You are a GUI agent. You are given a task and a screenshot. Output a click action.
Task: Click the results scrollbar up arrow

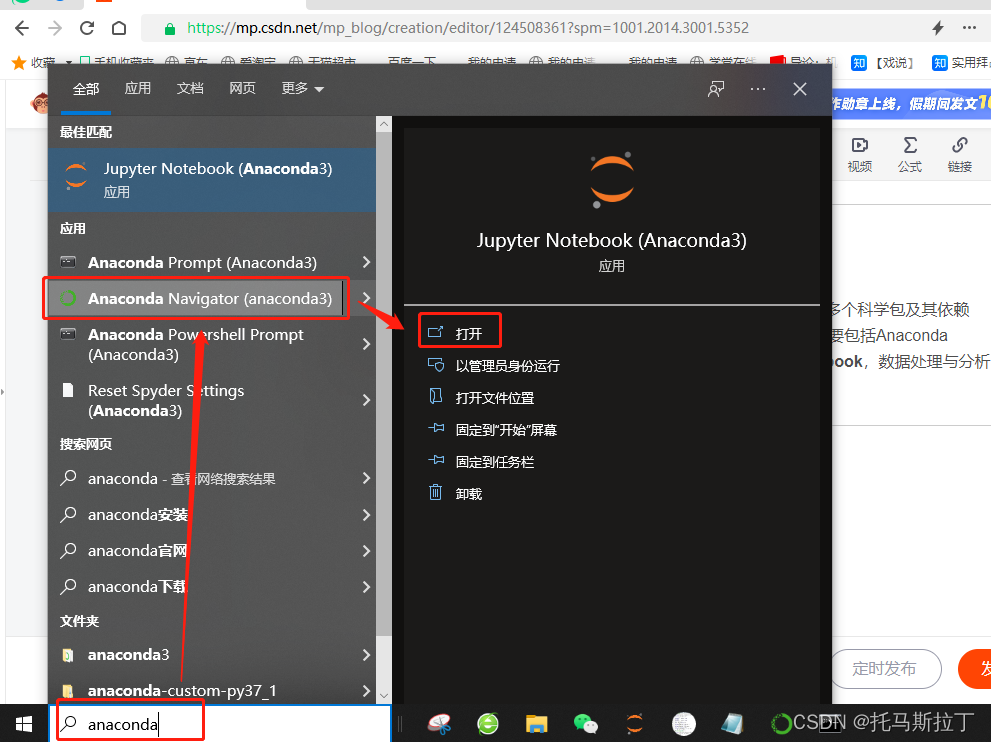384,125
